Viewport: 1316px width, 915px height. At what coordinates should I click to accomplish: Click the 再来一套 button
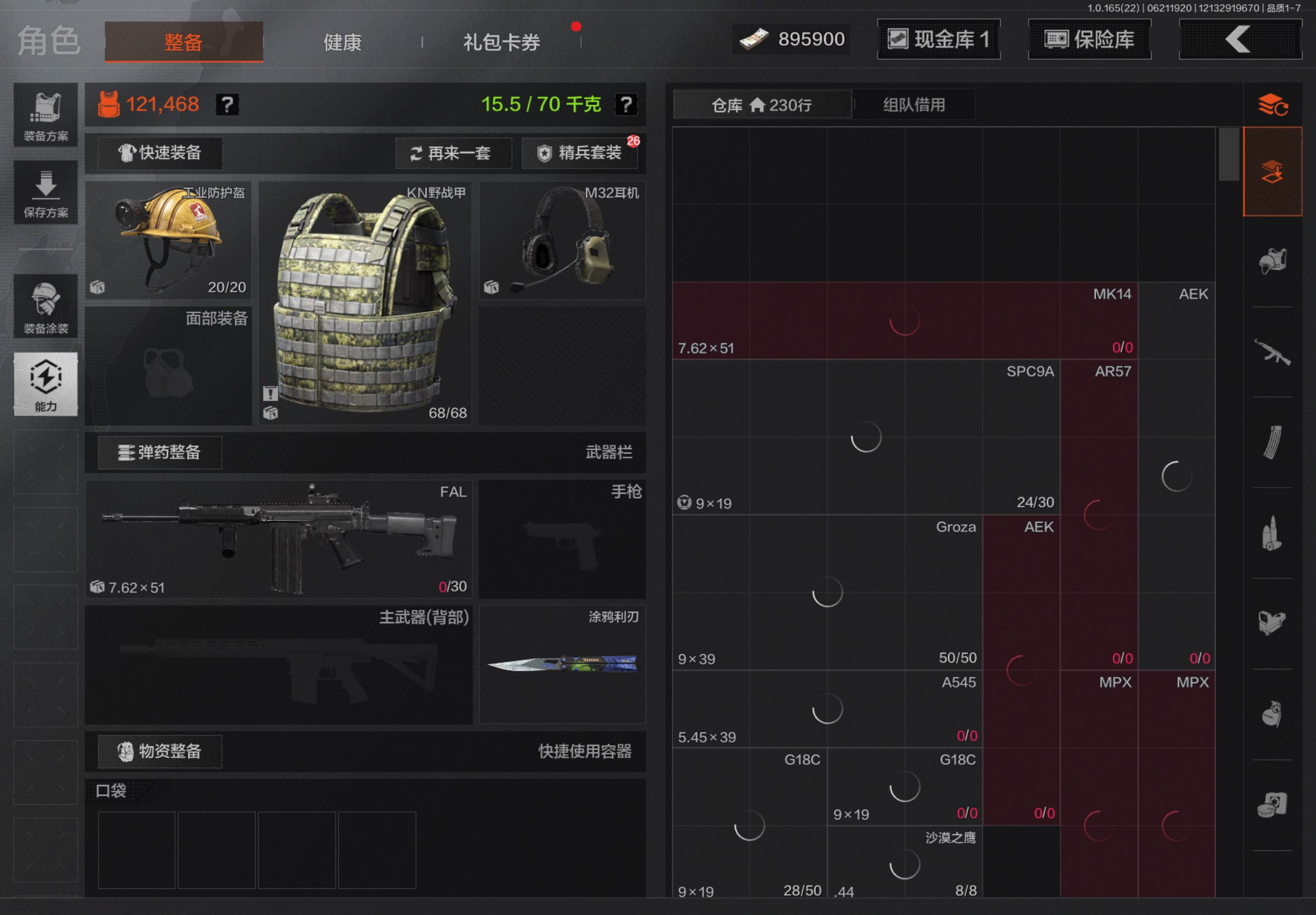pos(453,153)
